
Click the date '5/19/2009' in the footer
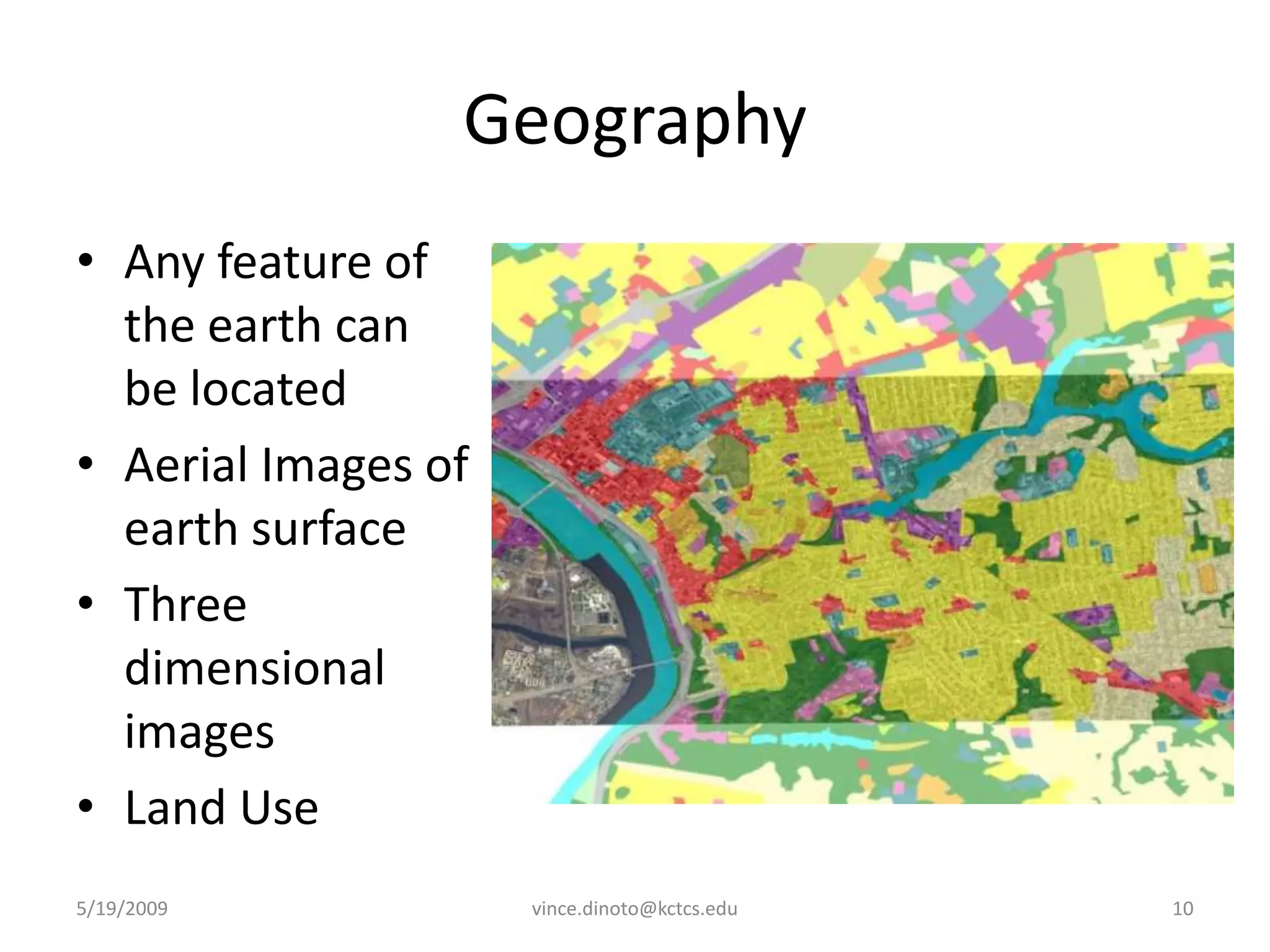122,909
